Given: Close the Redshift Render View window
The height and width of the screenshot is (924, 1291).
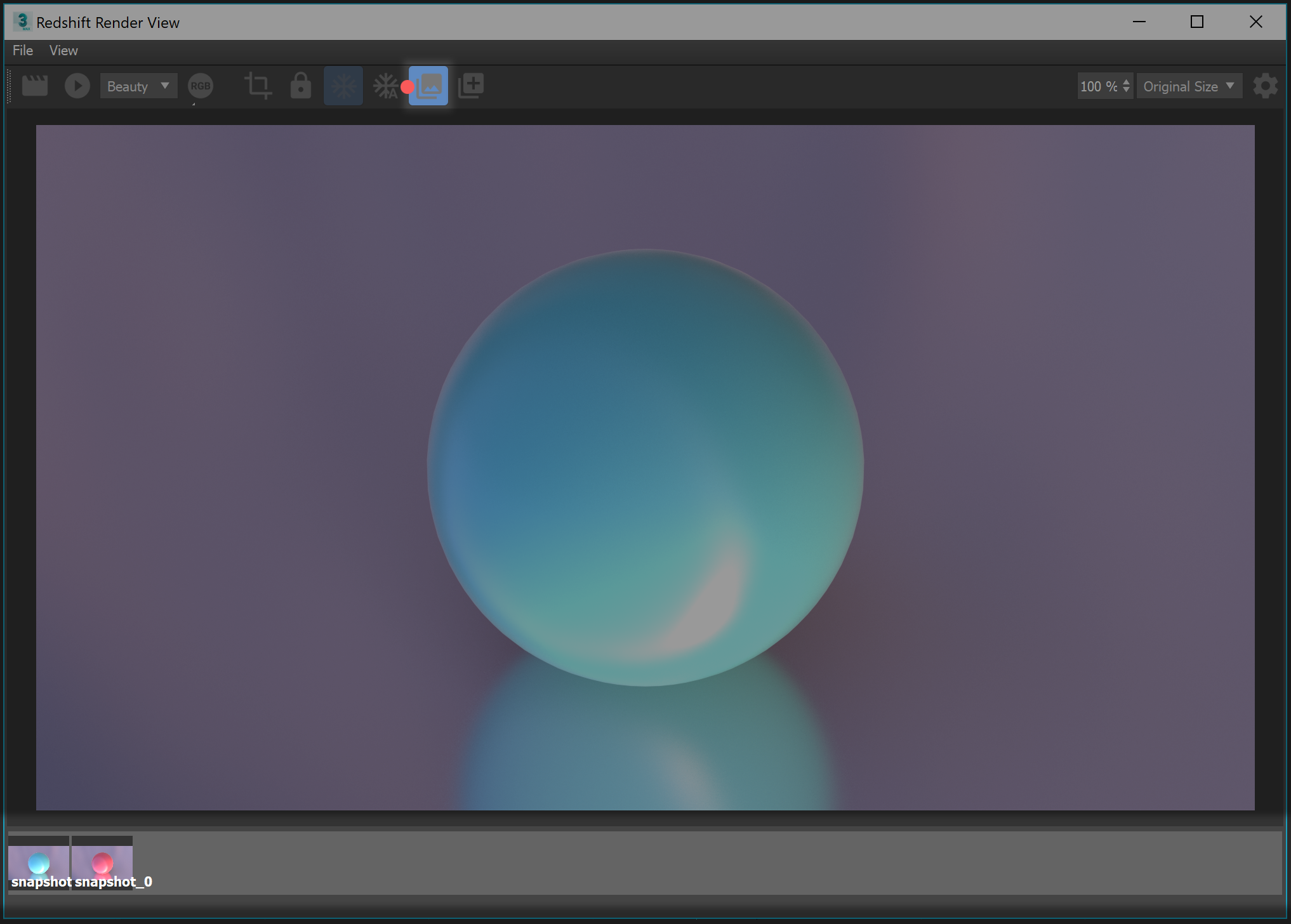Looking at the screenshot, I should [1255, 22].
